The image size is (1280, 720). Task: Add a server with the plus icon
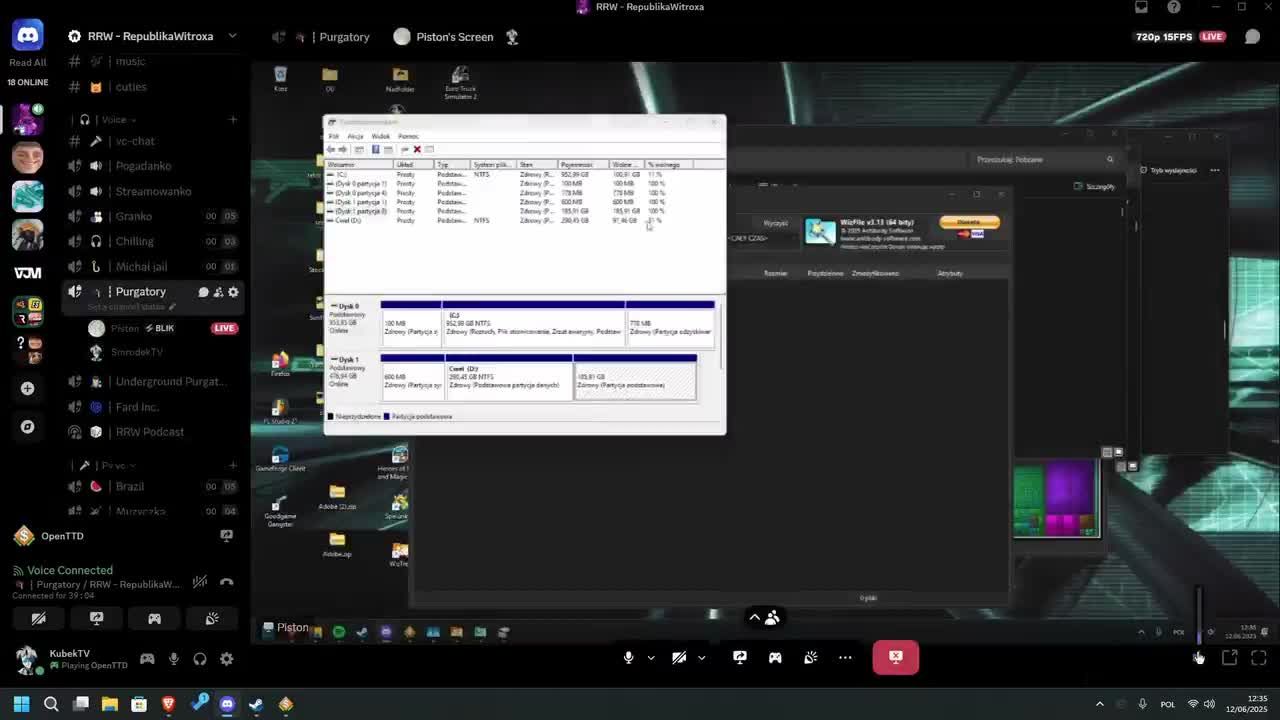click(27, 388)
